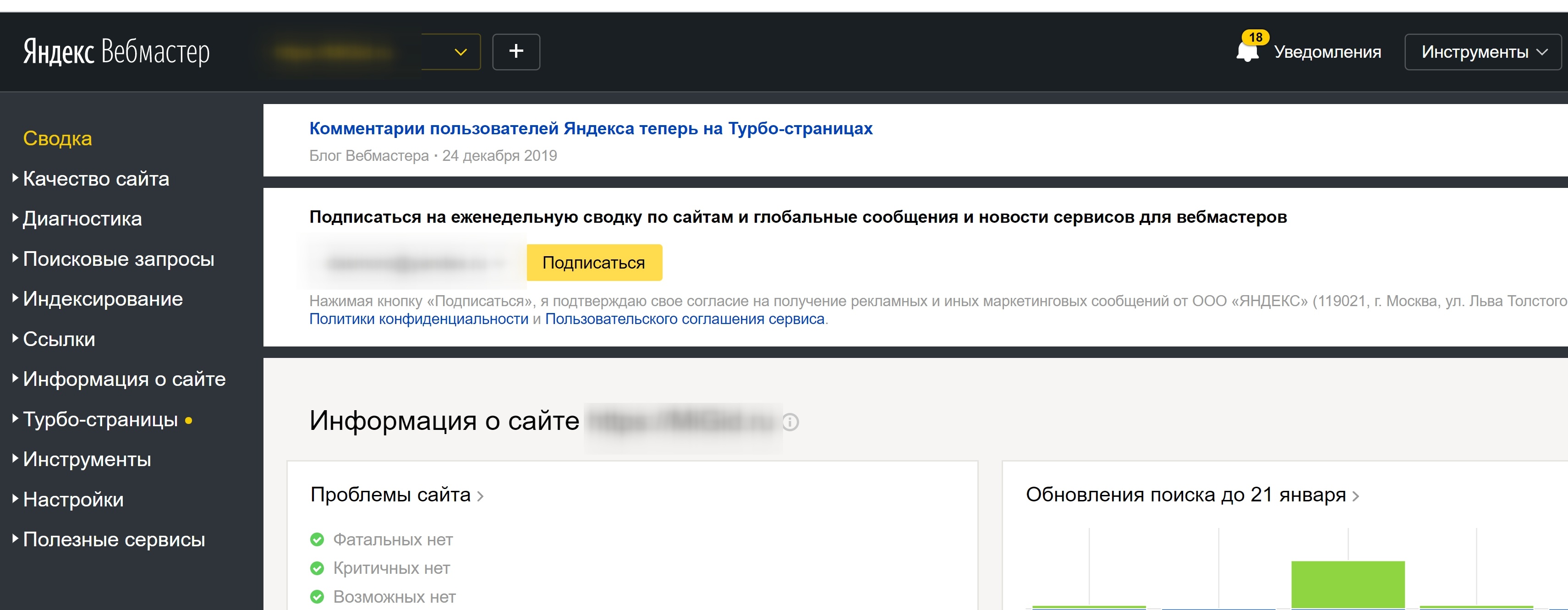The height and width of the screenshot is (610, 1568).
Task: Open the site selector dropdown arrow
Action: [461, 52]
